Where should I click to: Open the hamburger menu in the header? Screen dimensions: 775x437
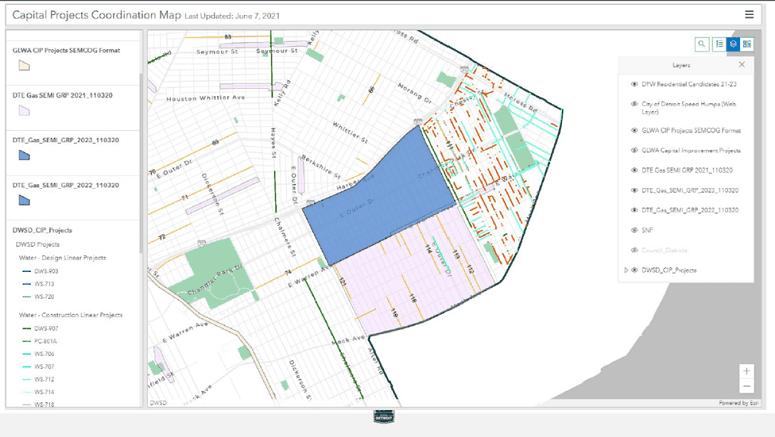coord(749,15)
